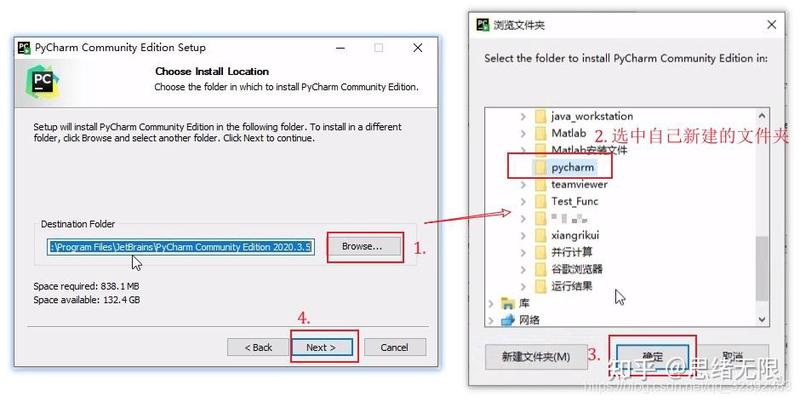Click the Next > button
Screen dimensions: 800x402
tap(321, 347)
